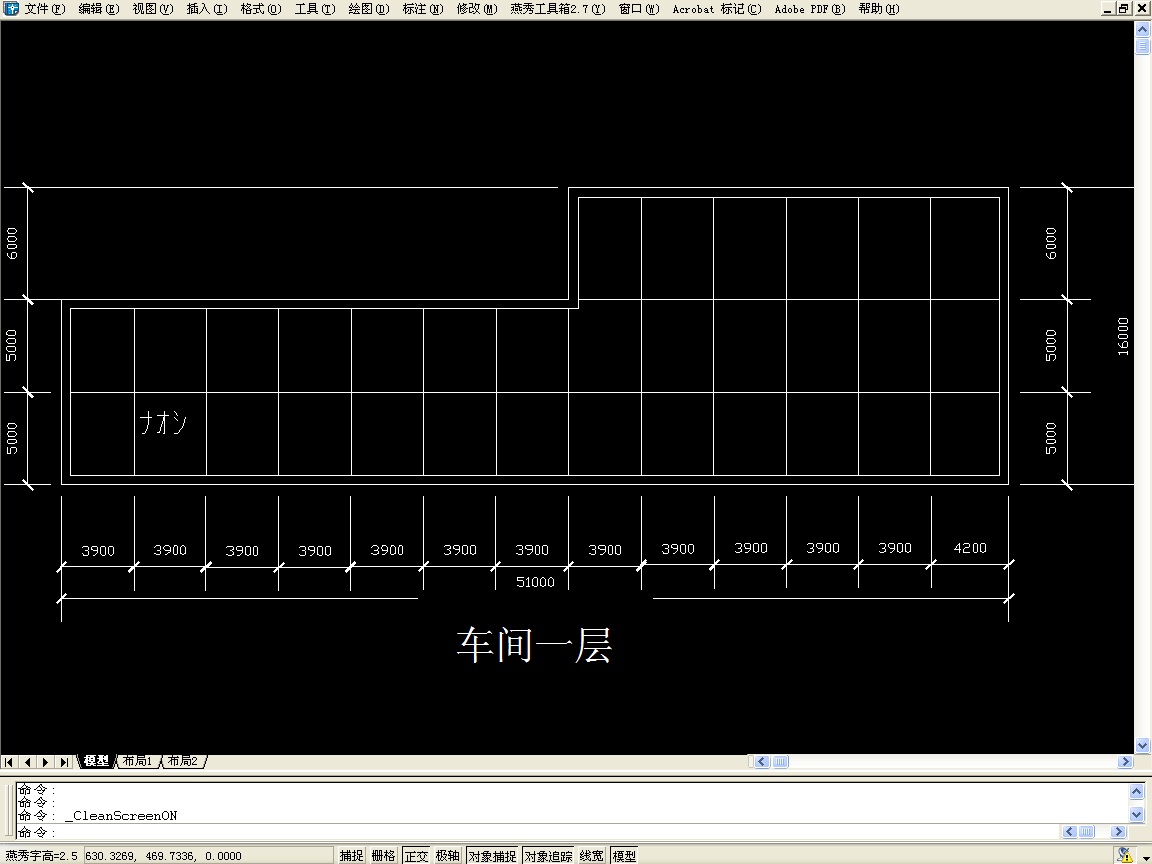Click command line horizontal scroll left arrow
Screen dimensions: 1152x864
(x=1069, y=832)
